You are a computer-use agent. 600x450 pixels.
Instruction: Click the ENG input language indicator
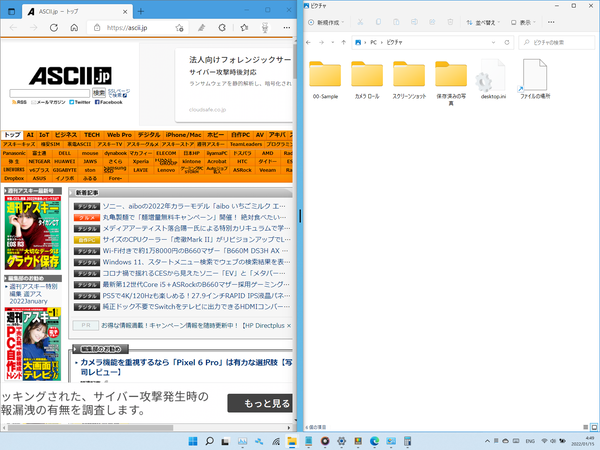coord(530,441)
